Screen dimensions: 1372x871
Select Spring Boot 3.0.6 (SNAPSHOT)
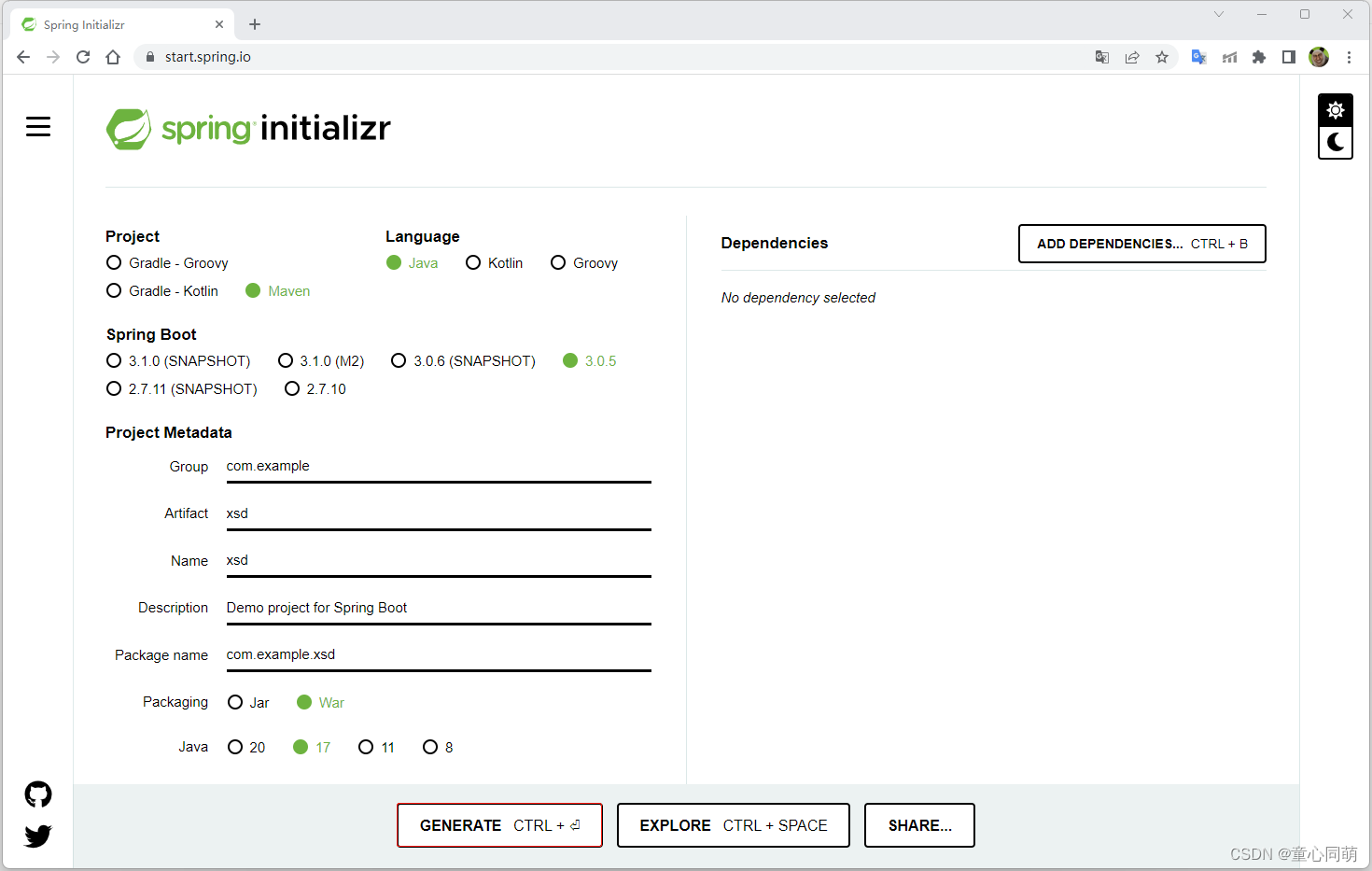[463, 361]
